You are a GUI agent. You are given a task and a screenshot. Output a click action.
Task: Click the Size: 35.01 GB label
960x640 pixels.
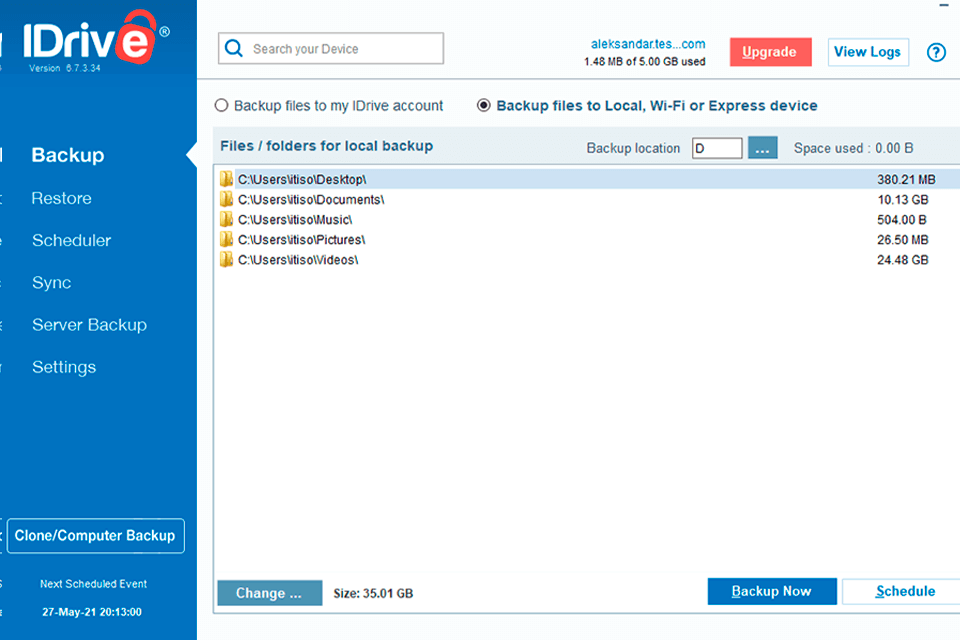[373, 593]
